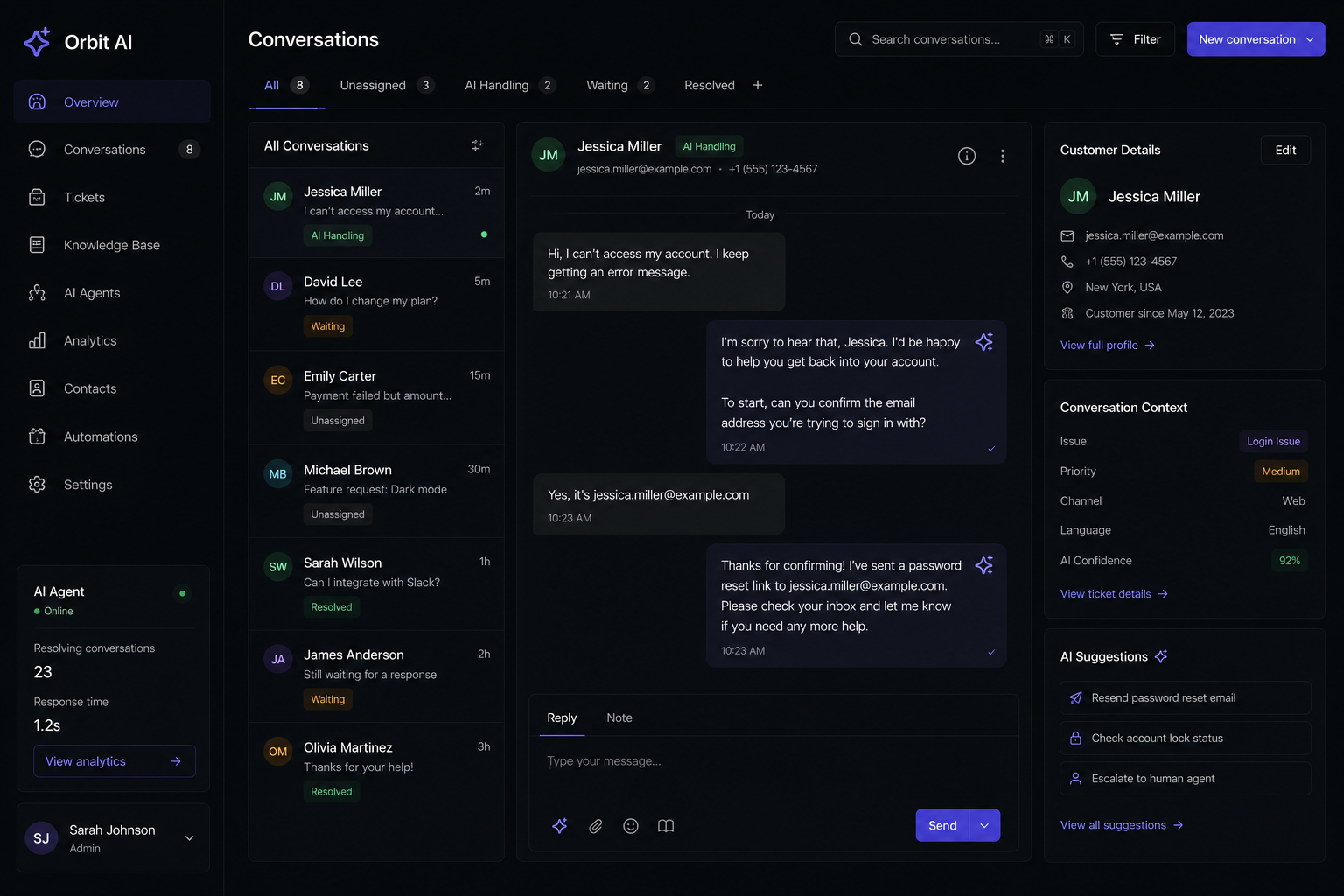Screen dimensions: 1344x896
Task: Click the View analytics button
Action: point(115,761)
